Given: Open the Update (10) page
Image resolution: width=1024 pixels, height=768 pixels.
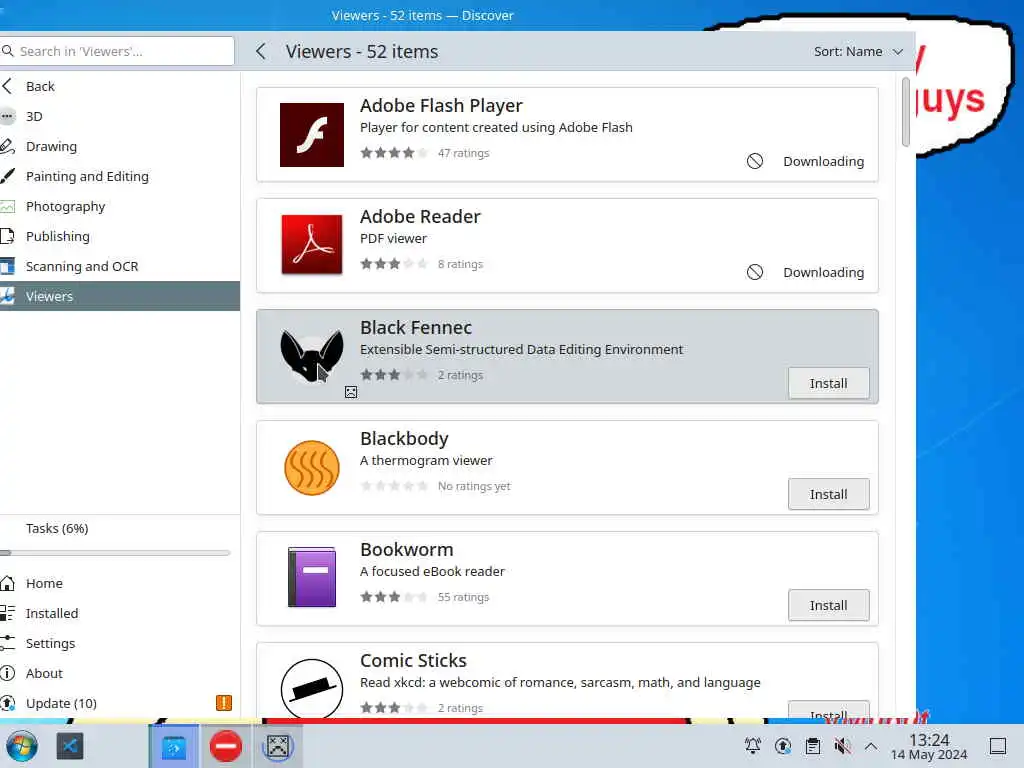Looking at the screenshot, I should coord(120,703).
